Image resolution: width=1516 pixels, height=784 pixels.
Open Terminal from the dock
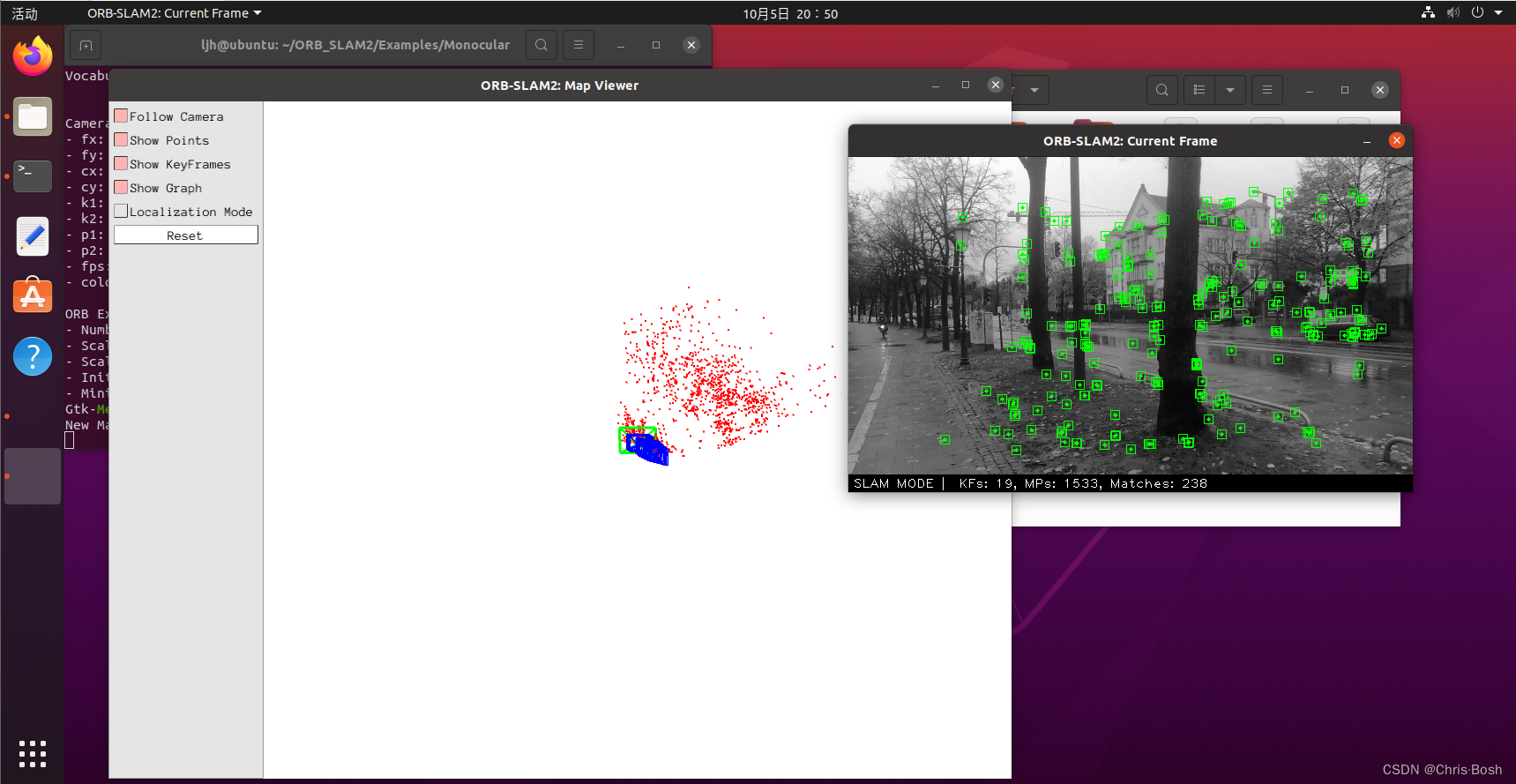pyautogui.click(x=33, y=176)
